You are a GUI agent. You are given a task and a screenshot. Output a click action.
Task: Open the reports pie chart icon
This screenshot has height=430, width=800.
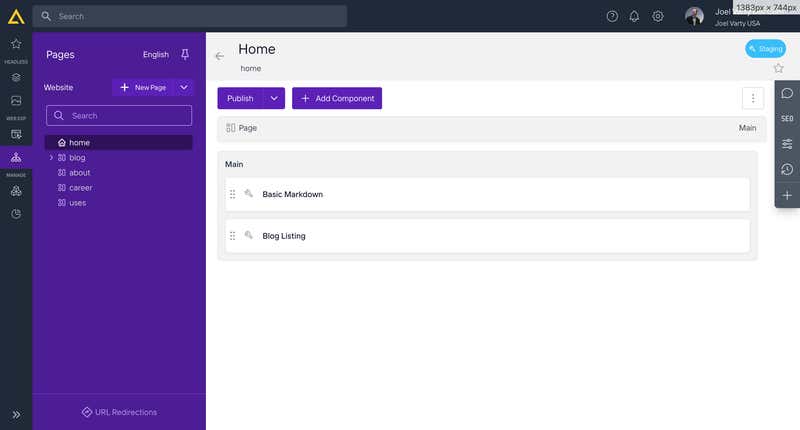click(x=16, y=214)
